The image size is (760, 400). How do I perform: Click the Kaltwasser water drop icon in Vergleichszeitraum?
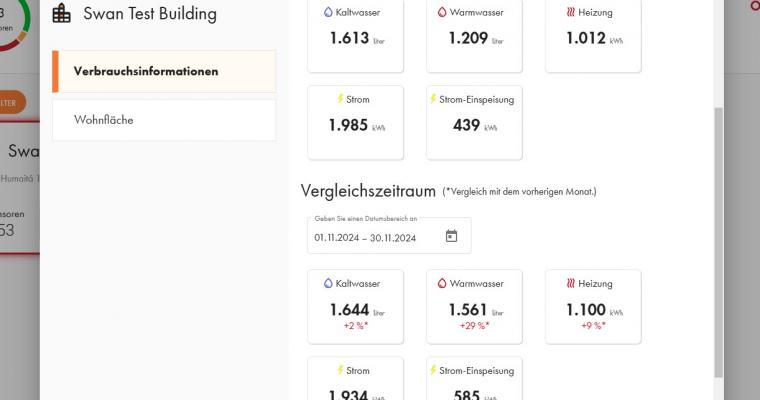point(328,283)
